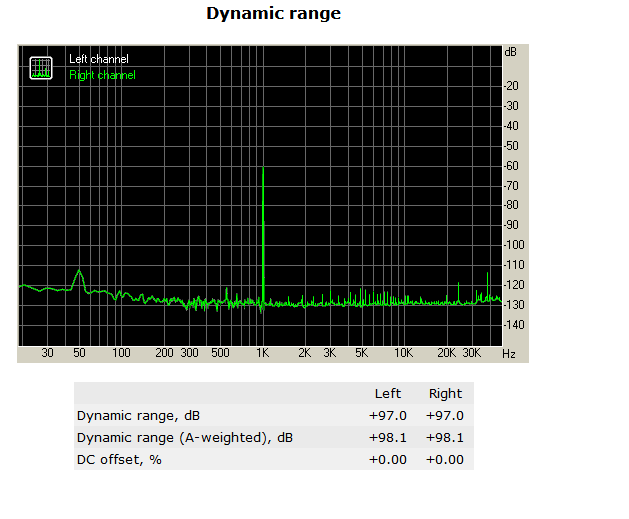Image resolution: width=629 pixels, height=519 pixels.
Task: Click the -50 dB axis label
Action: coord(511,146)
